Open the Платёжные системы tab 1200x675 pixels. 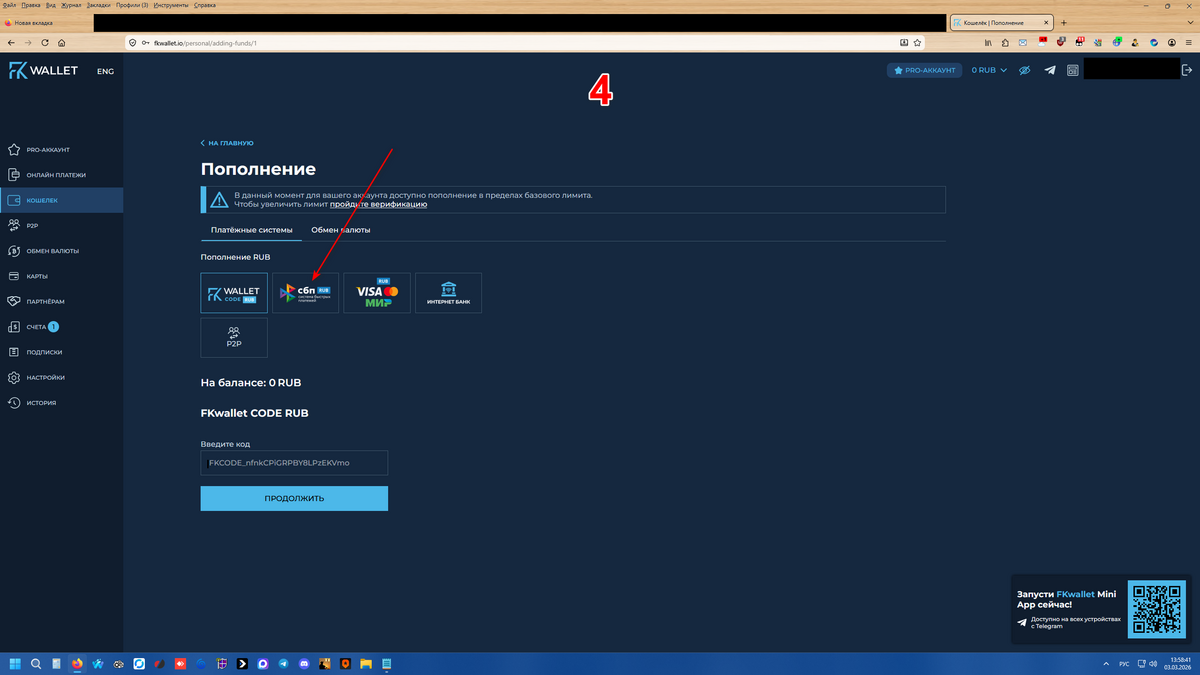coord(251,230)
